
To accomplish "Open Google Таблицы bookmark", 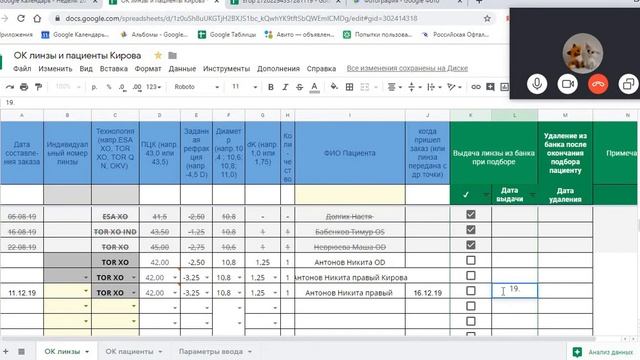I will [x=227, y=35].
